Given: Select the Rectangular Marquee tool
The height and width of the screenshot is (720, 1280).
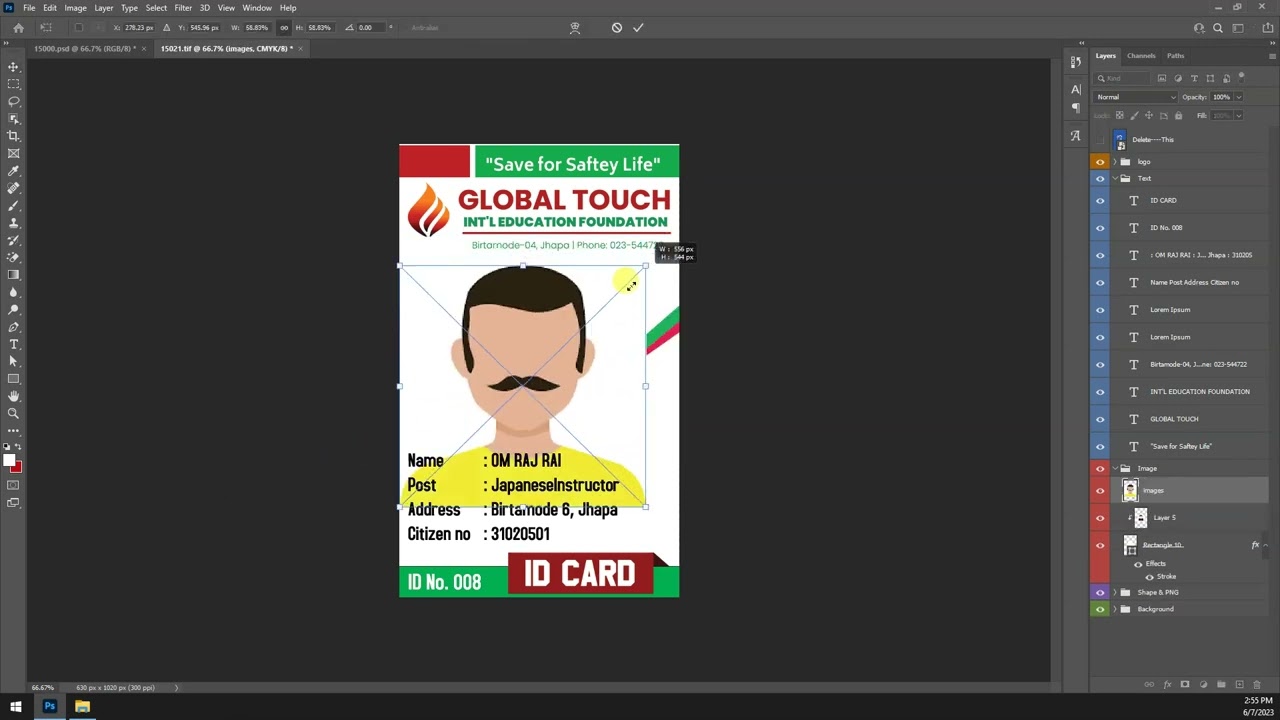Looking at the screenshot, I should (x=13, y=84).
